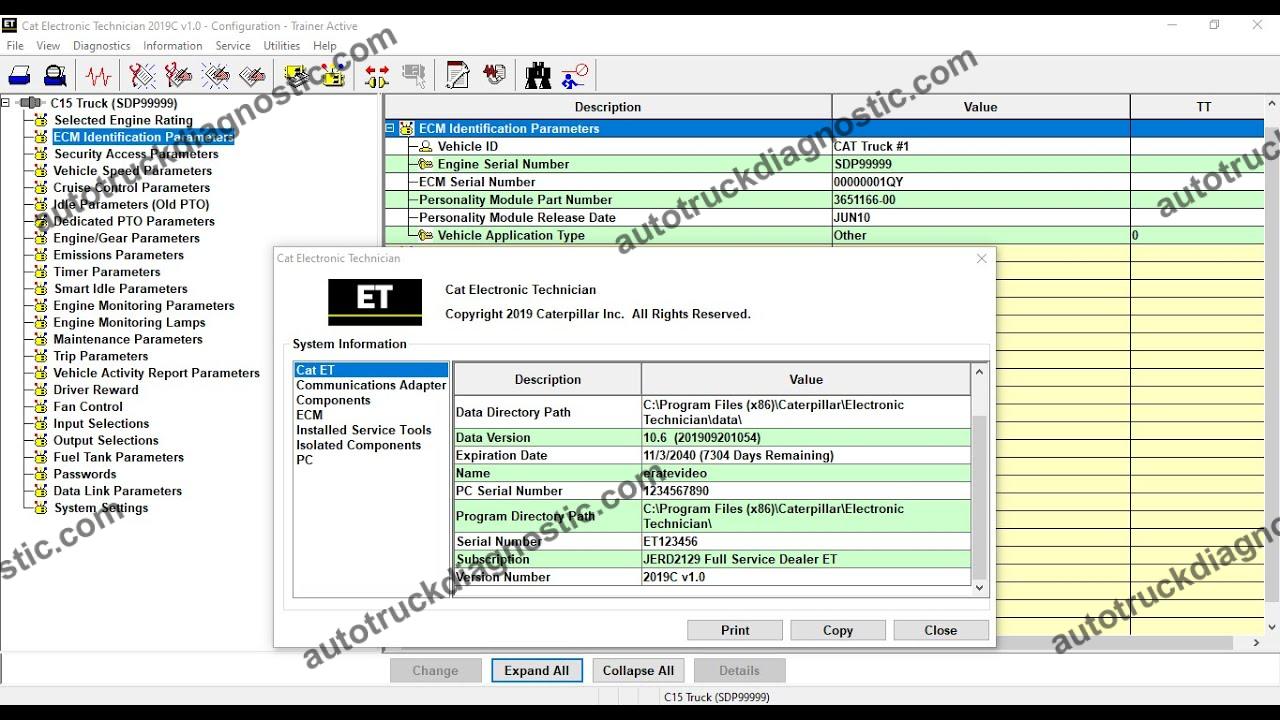Open the Utilities menu

[x=281, y=46]
